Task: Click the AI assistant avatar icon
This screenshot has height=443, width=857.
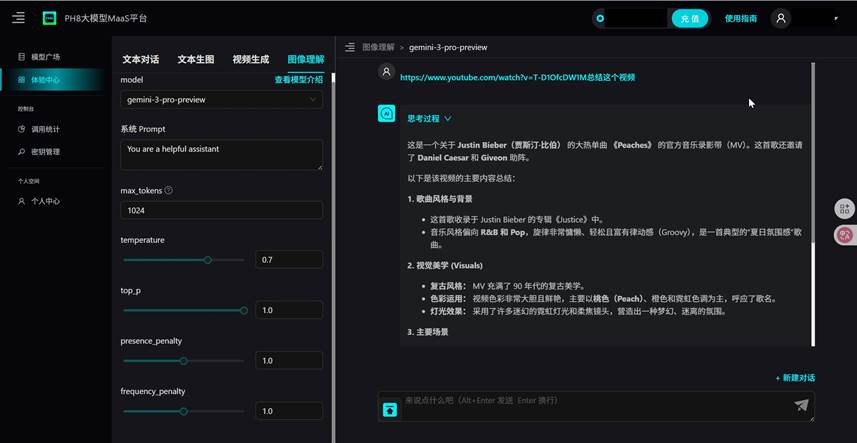Action: tap(386, 114)
